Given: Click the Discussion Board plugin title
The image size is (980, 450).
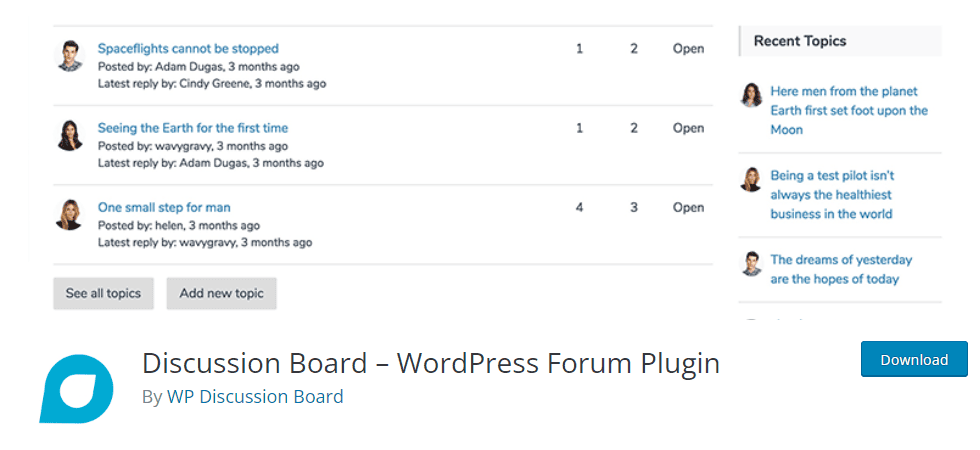Looking at the screenshot, I should pos(431,363).
